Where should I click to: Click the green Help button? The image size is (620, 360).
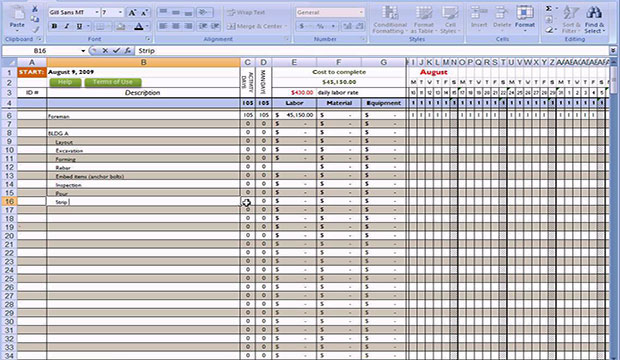click(65, 82)
